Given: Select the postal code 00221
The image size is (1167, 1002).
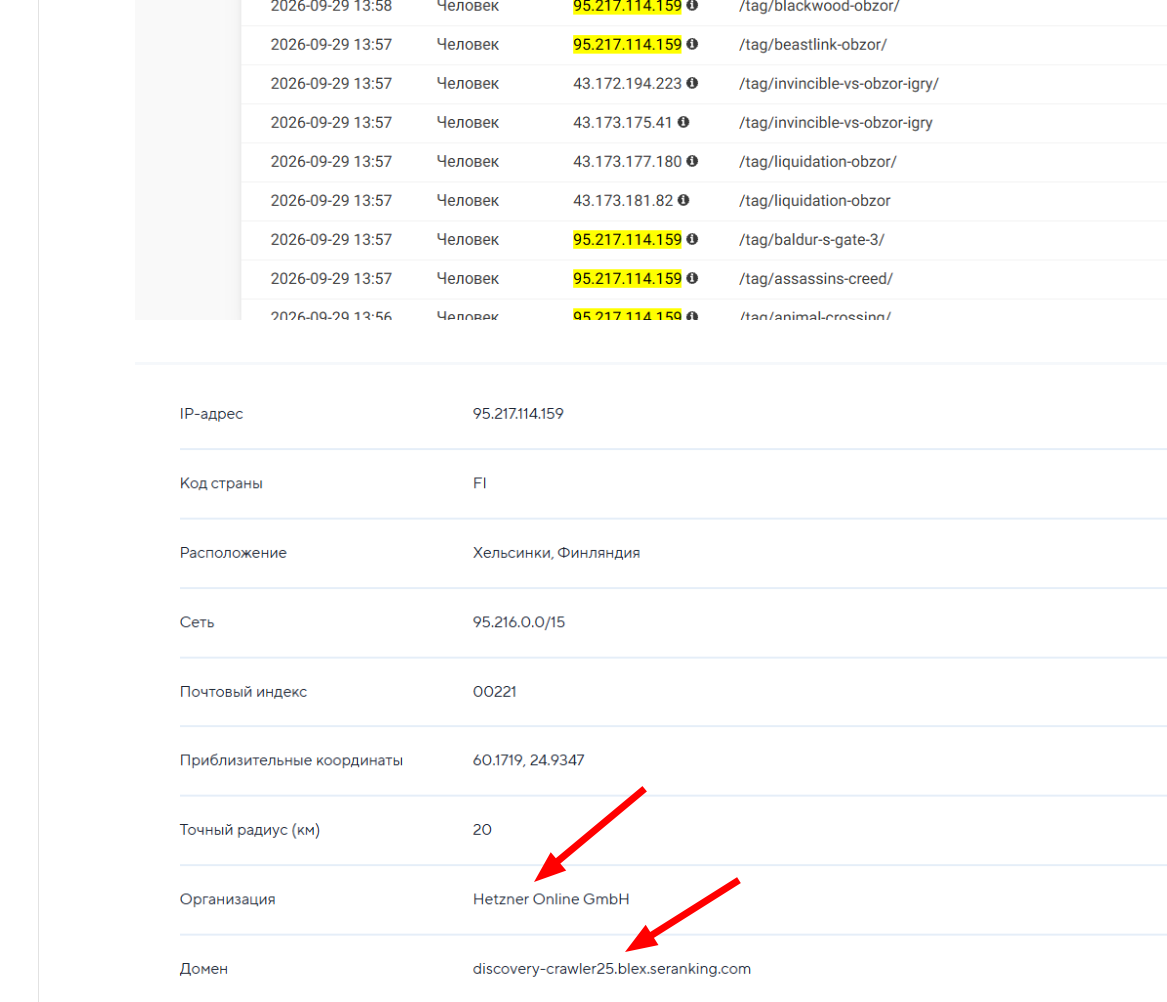Looking at the screenshot, I should pyautogui.click(x=495, y=692).
